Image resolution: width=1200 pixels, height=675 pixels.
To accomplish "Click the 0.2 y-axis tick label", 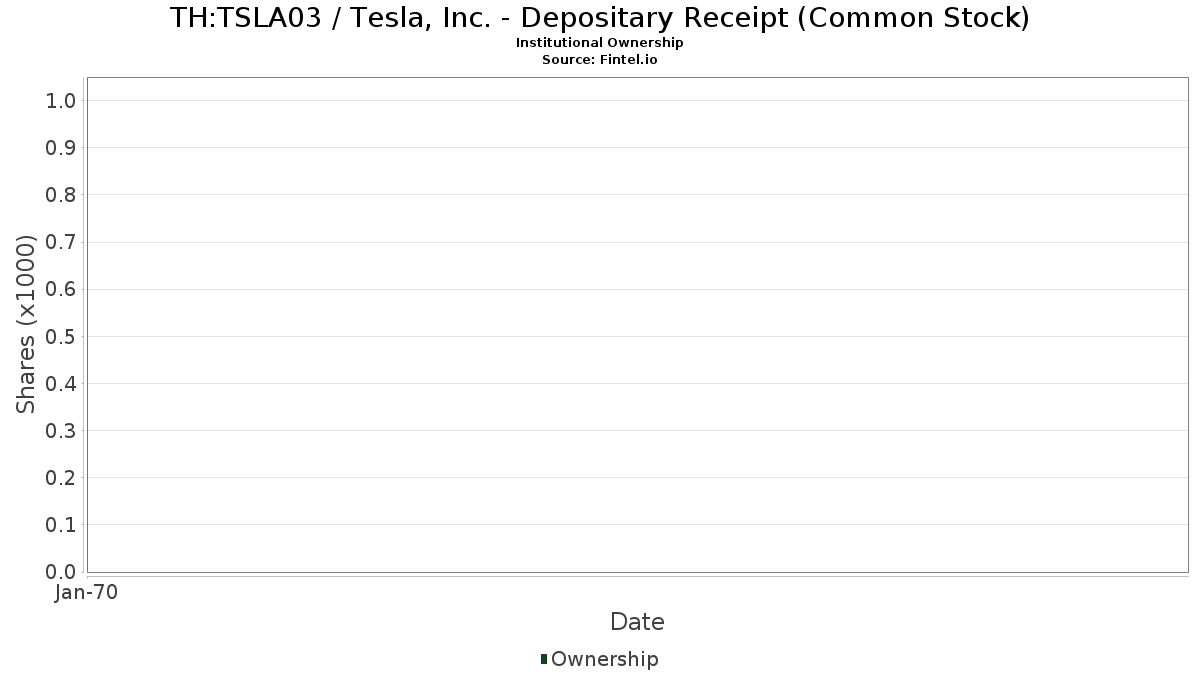I will tap(61, 478).
